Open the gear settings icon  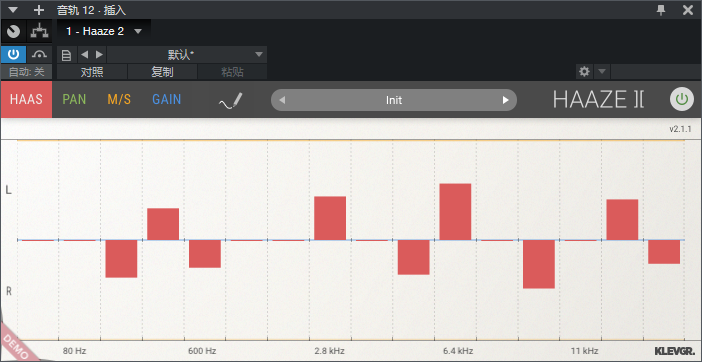pos(584,71)
